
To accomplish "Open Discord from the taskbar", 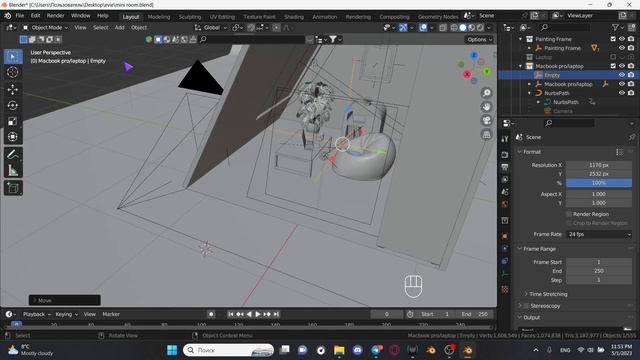I will [x=358, y=350].
